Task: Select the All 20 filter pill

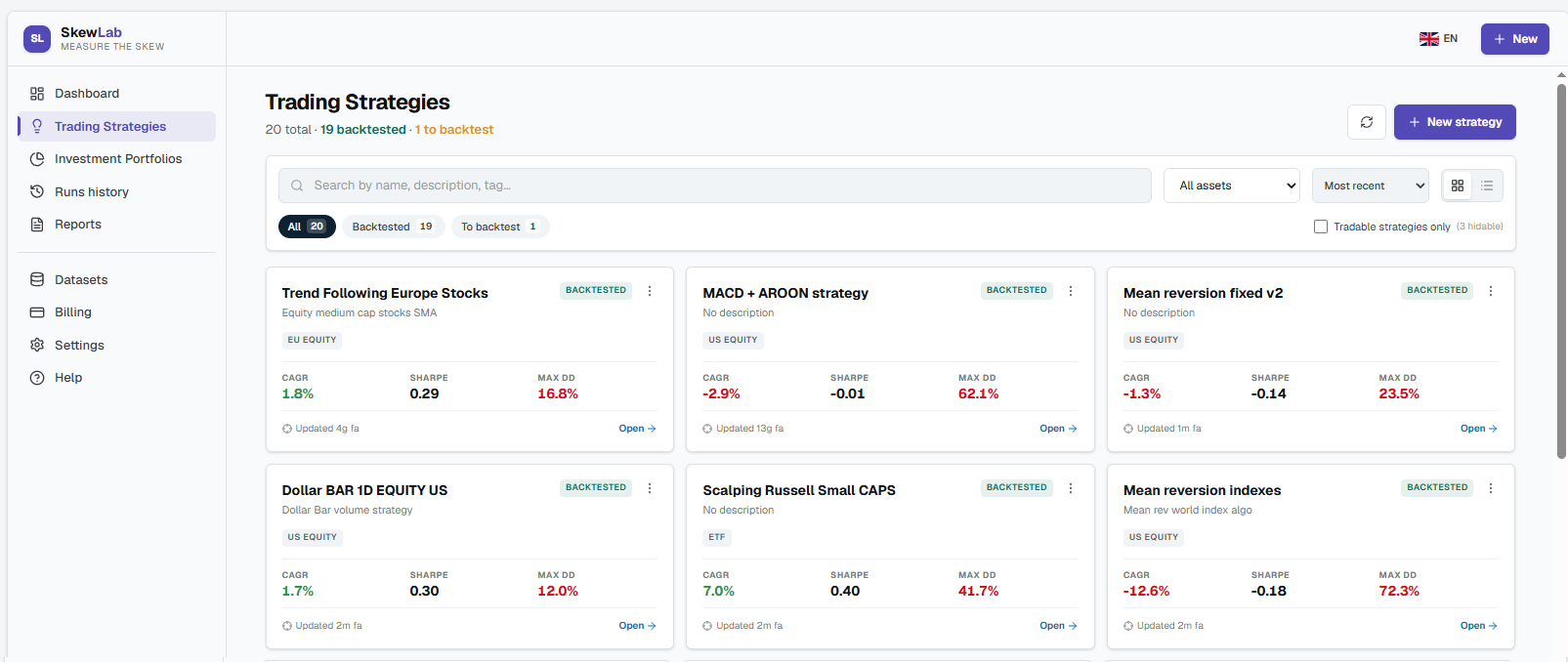Action: point(307,227)
